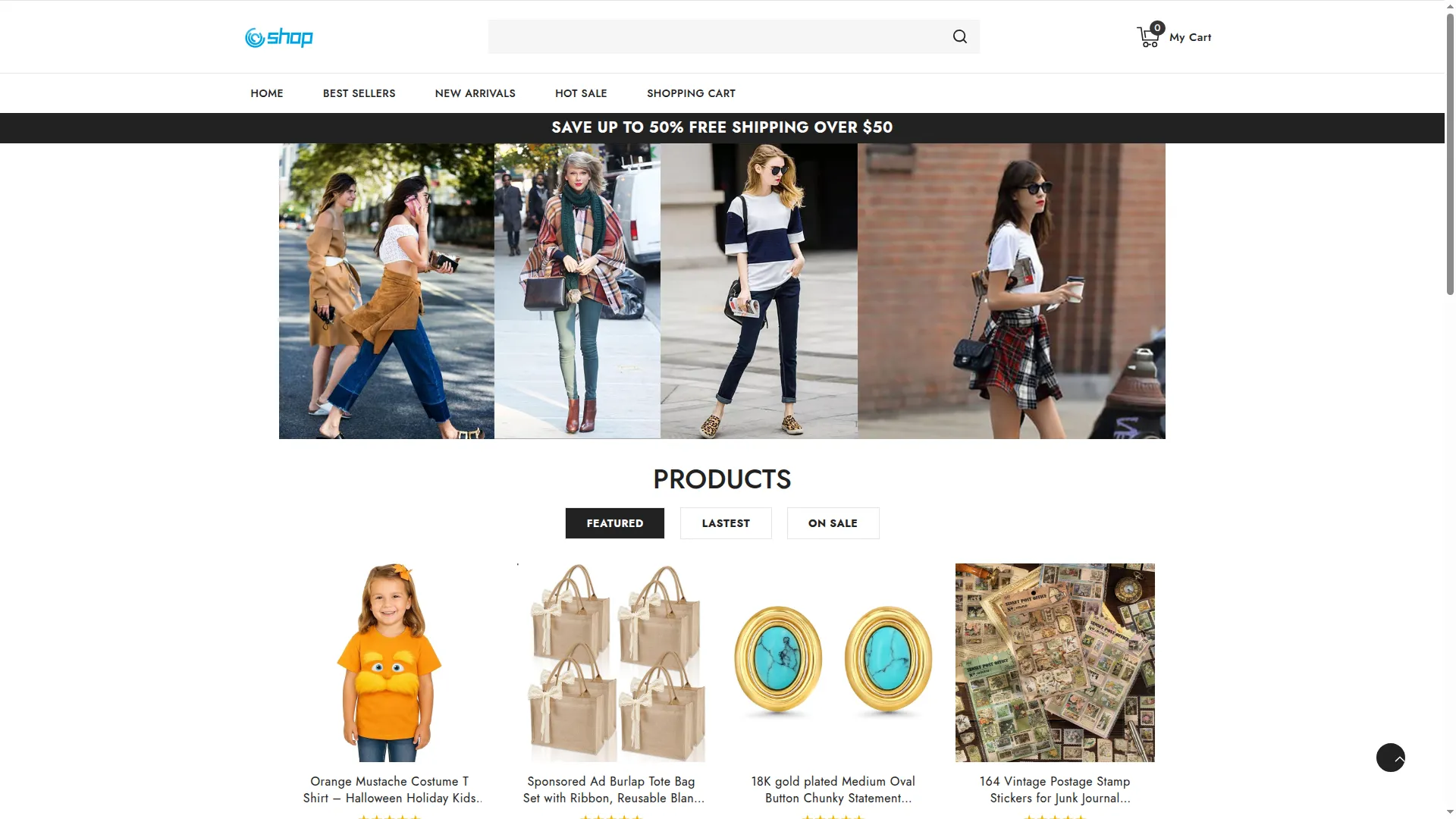Open the BEST SELLERS menu item
The width and height of the screenshot is (1456, 819).
click(x=359, y=93)
